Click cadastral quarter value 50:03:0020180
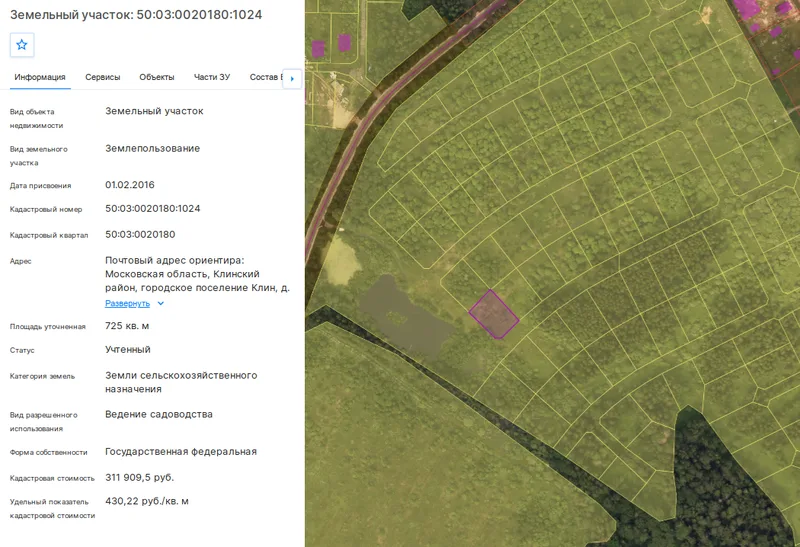This screenshot has width=800, height=547. click(x=140, y=234)
